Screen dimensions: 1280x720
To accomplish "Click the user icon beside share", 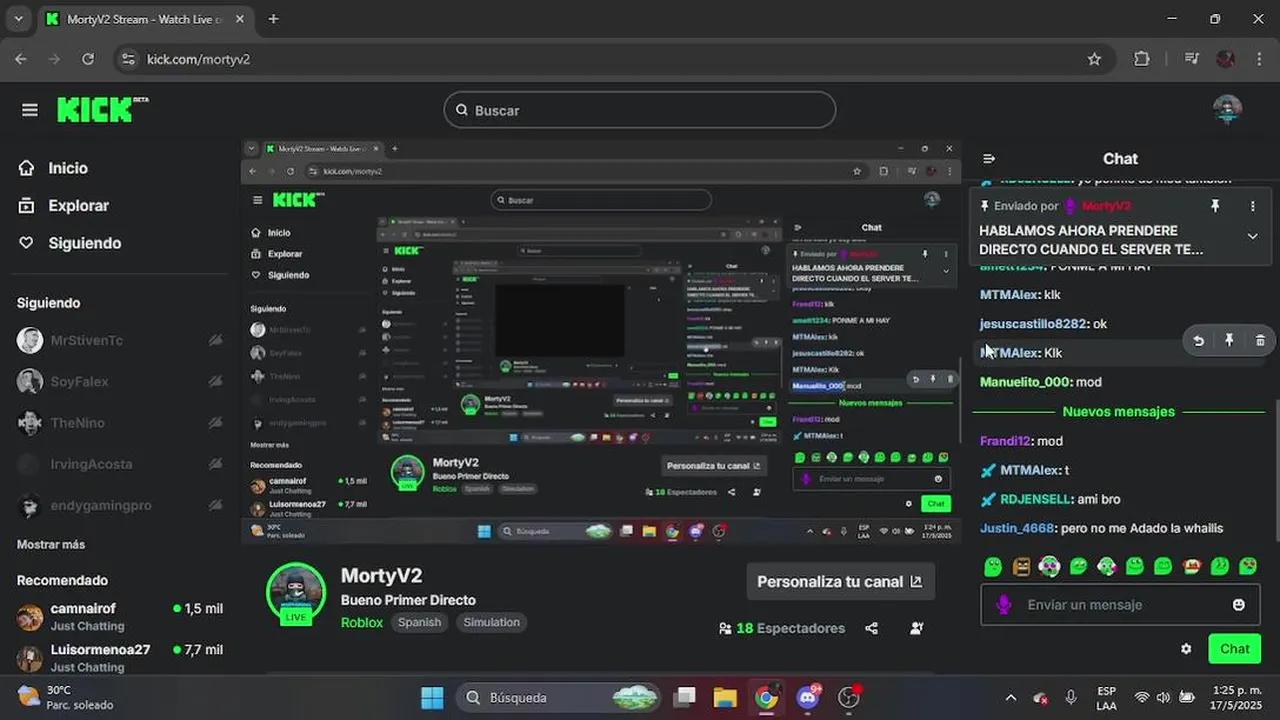I will 917,628.
